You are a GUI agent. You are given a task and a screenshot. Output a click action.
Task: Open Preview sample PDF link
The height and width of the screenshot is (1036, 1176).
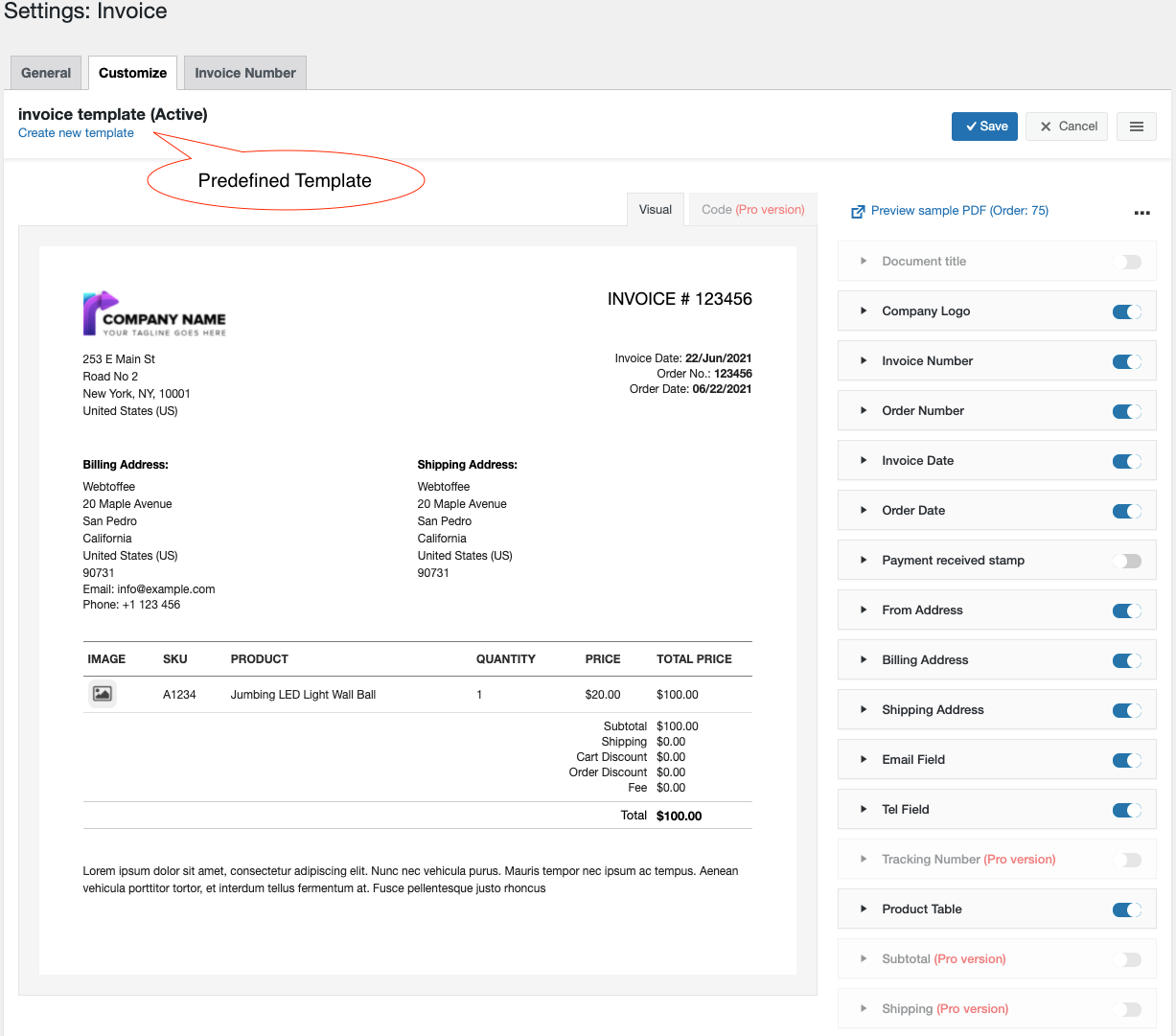click(958, 211)
